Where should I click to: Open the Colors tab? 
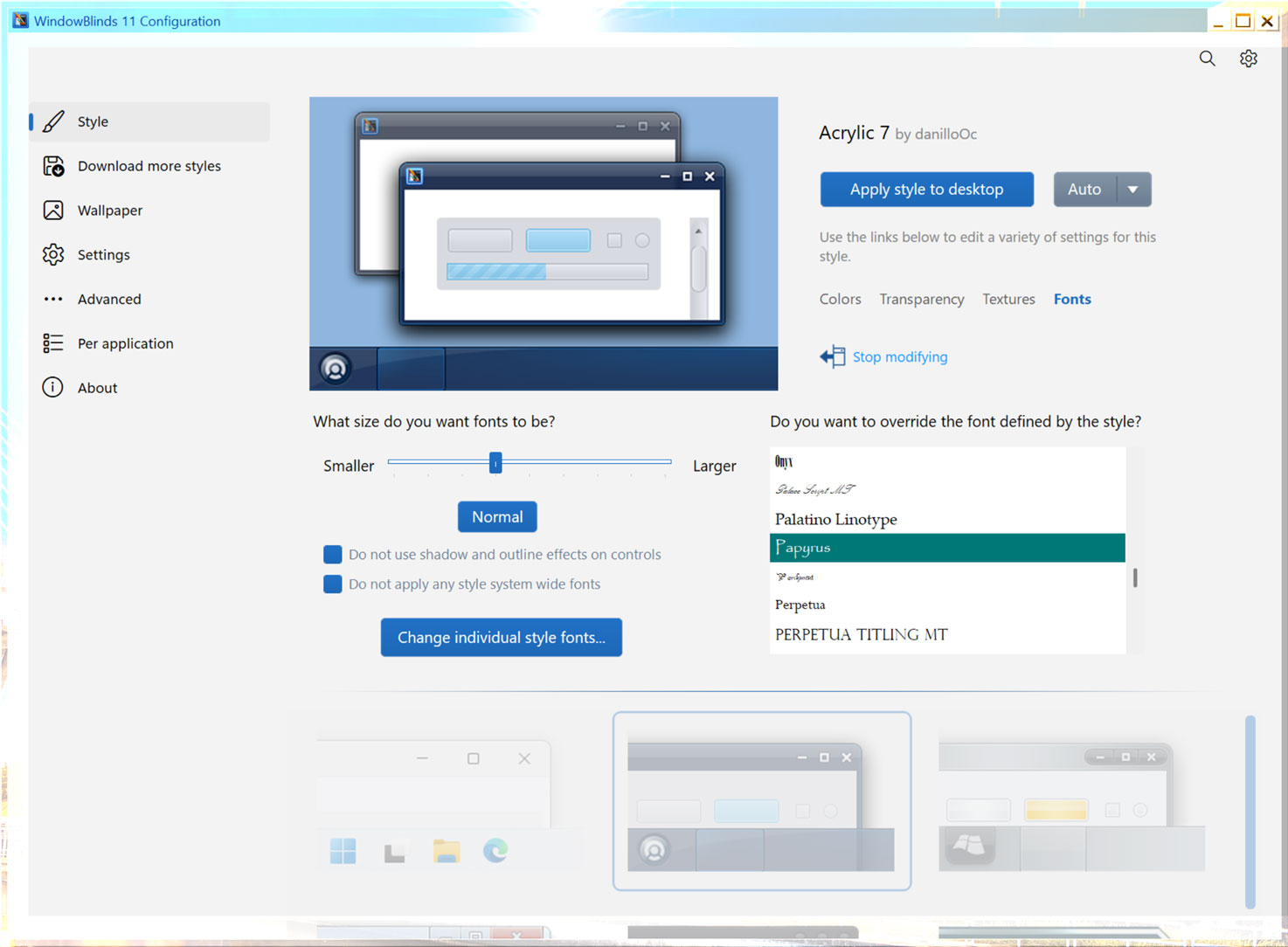(840, 299)
